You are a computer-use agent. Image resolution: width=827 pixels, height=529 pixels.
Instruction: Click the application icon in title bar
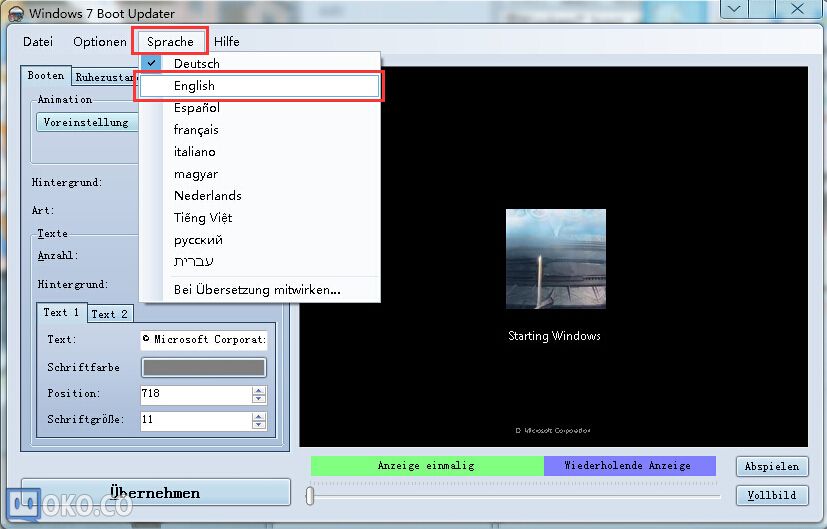coord(16,13)
